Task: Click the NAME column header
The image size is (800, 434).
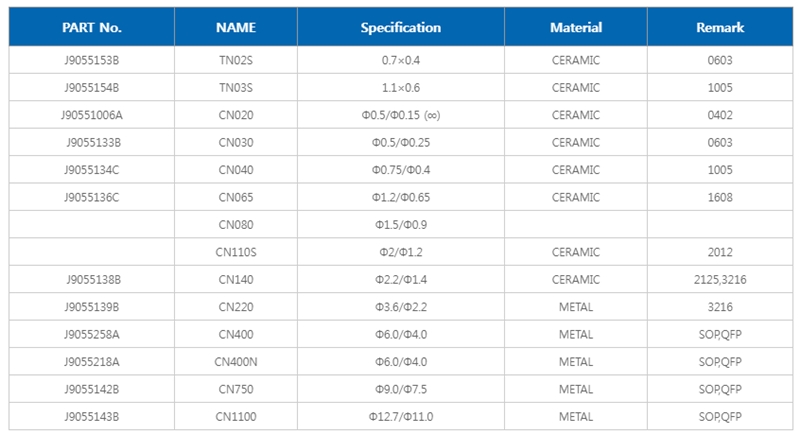Action: pyautogui.click(x=236, y=28)
